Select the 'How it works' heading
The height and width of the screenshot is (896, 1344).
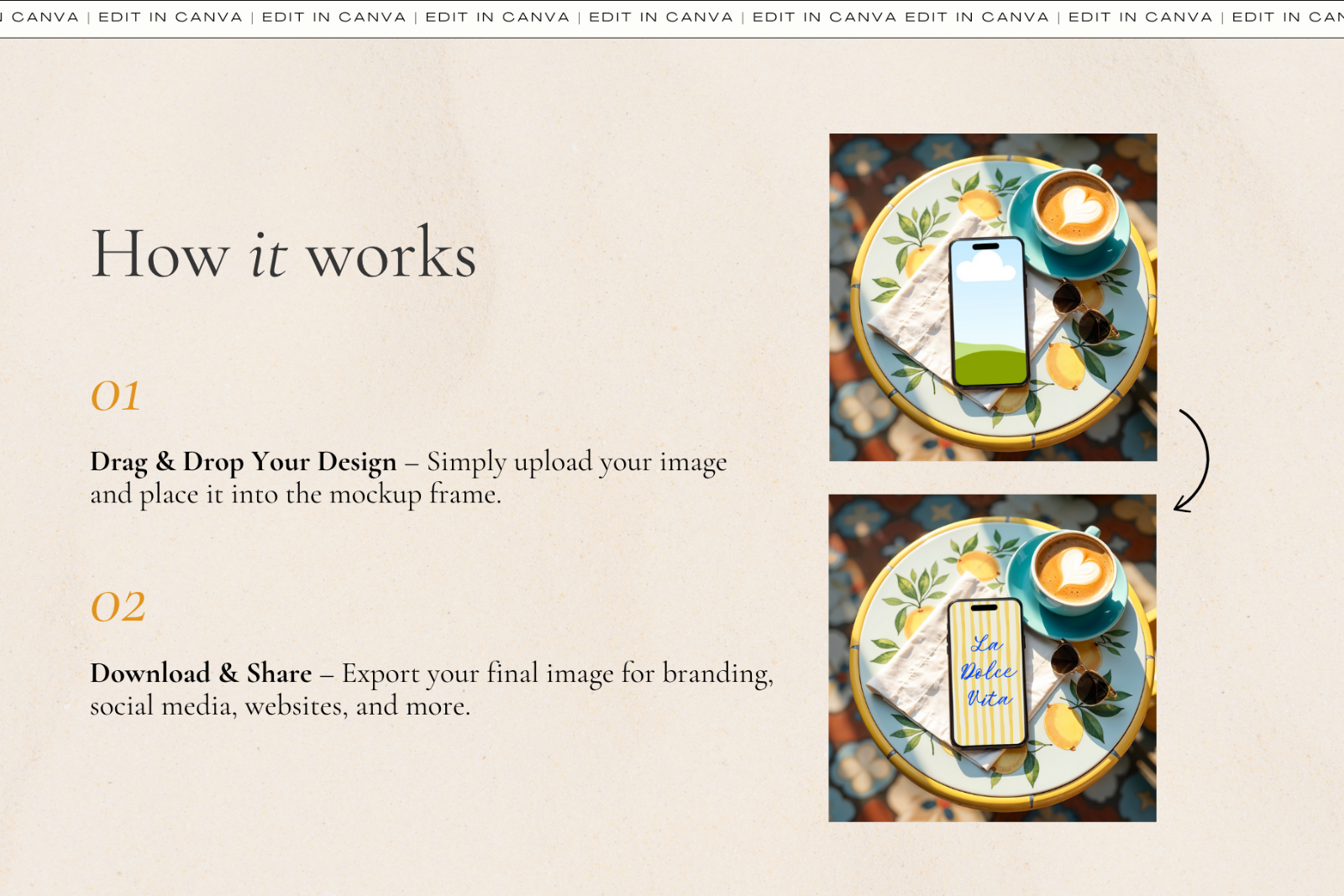click(x=284, y=256)
